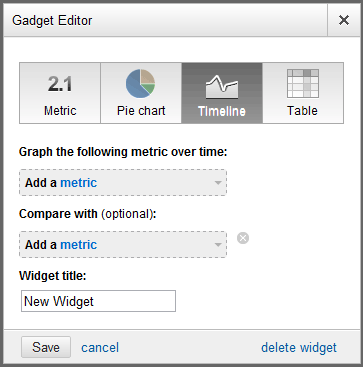This screenshot has width=363, height=367.
Task: Choose the Pie chart icon
Action: [x=141, y=83]
